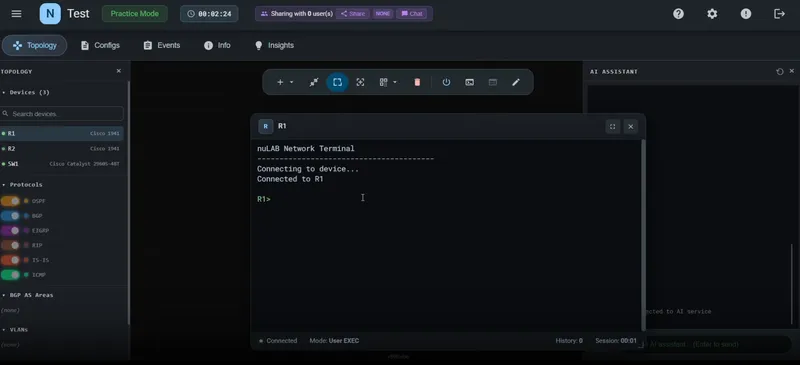Click the R1> terminal prompt line
The image size is (800, 365).
tap(264, 199)
